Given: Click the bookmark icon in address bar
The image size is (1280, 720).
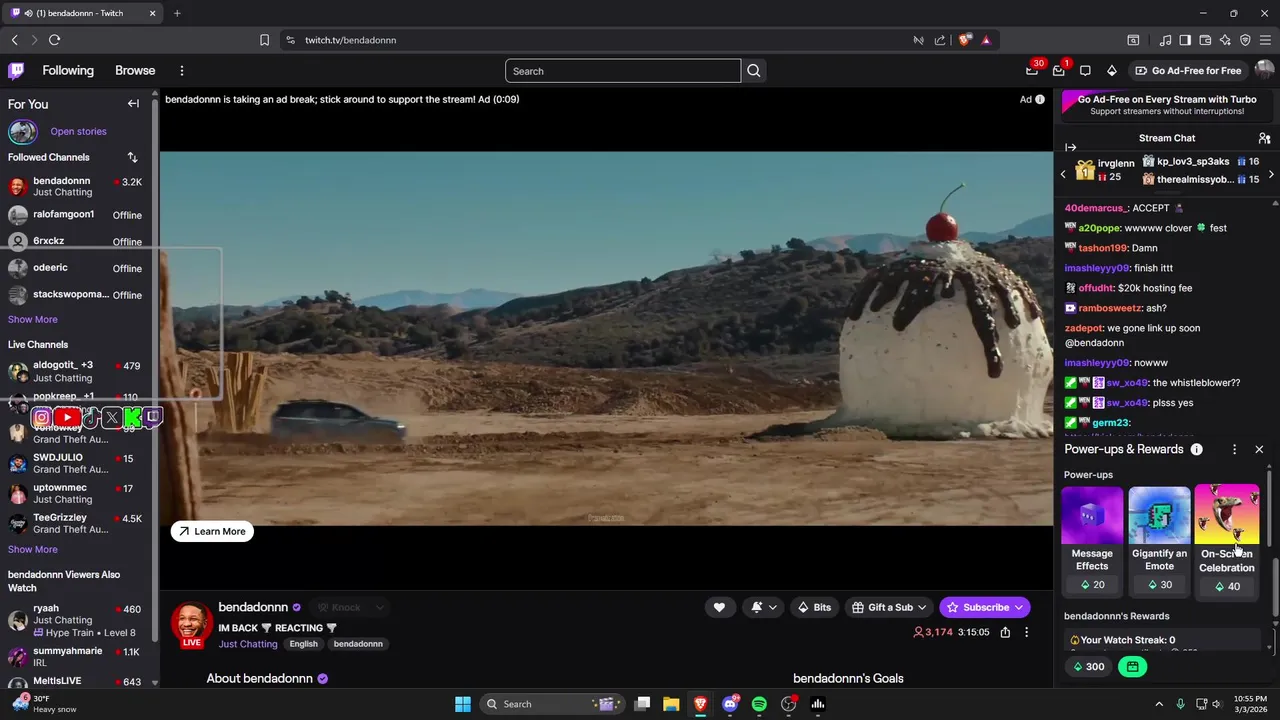Looking at the screenshot, I should [x=264, y=40].
